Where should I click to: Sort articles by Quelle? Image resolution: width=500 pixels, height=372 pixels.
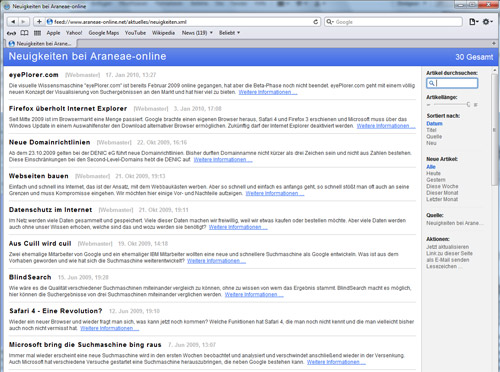pos(434,136)
